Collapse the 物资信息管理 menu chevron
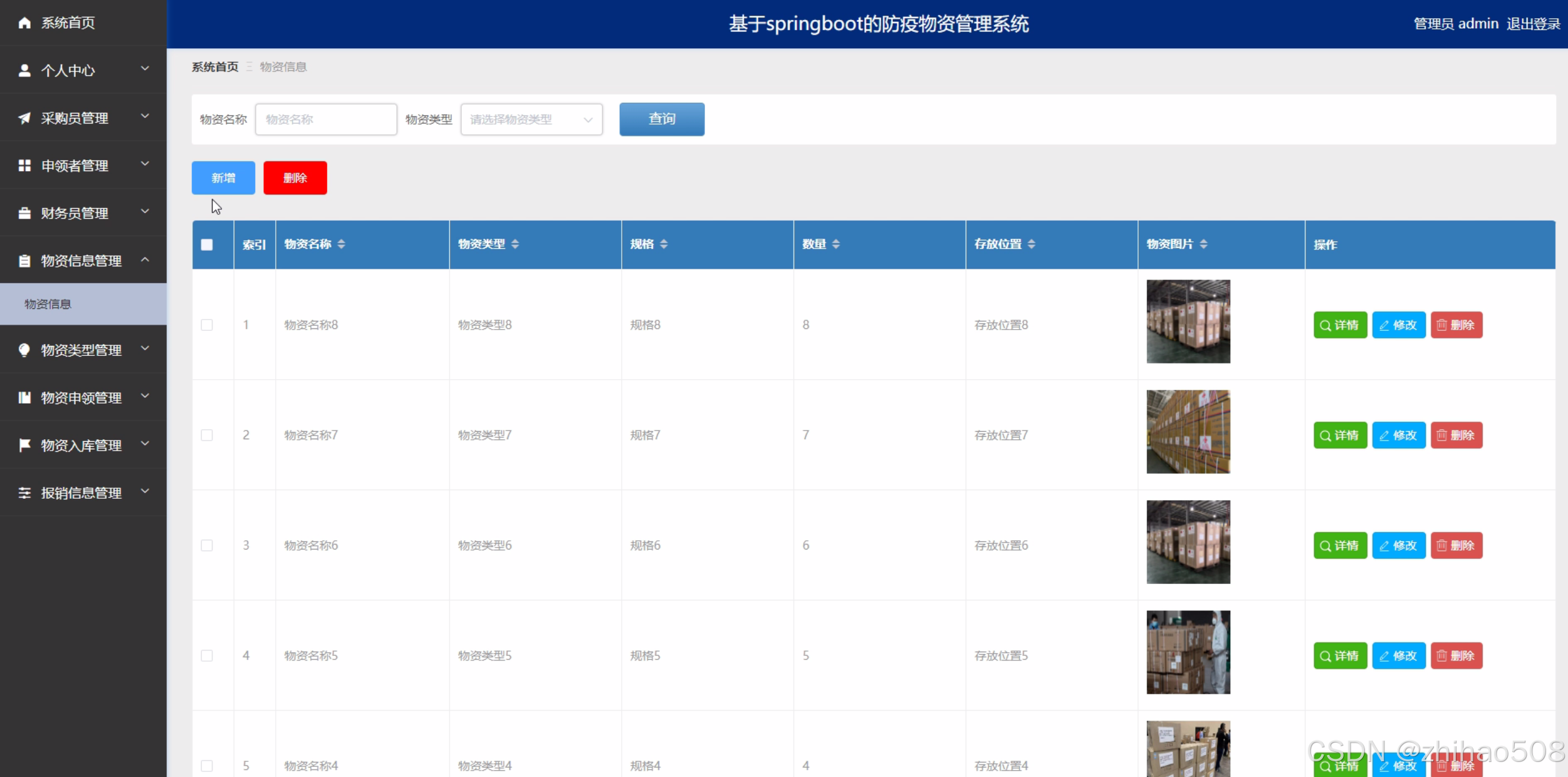 point(145,259)
